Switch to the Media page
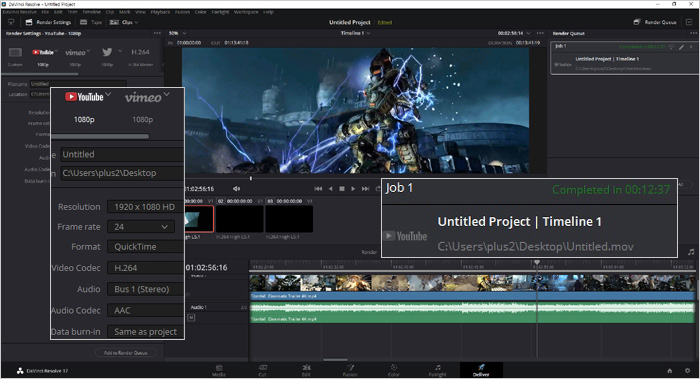The image size is (700, 379). click(x=219, y=370)
